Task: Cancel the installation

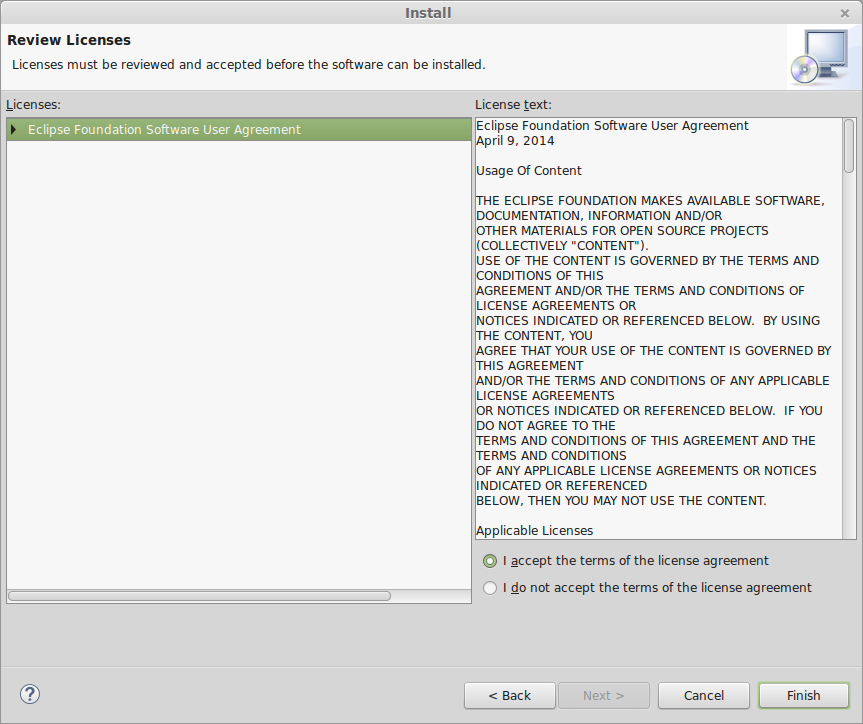Action: click(703, 695)
